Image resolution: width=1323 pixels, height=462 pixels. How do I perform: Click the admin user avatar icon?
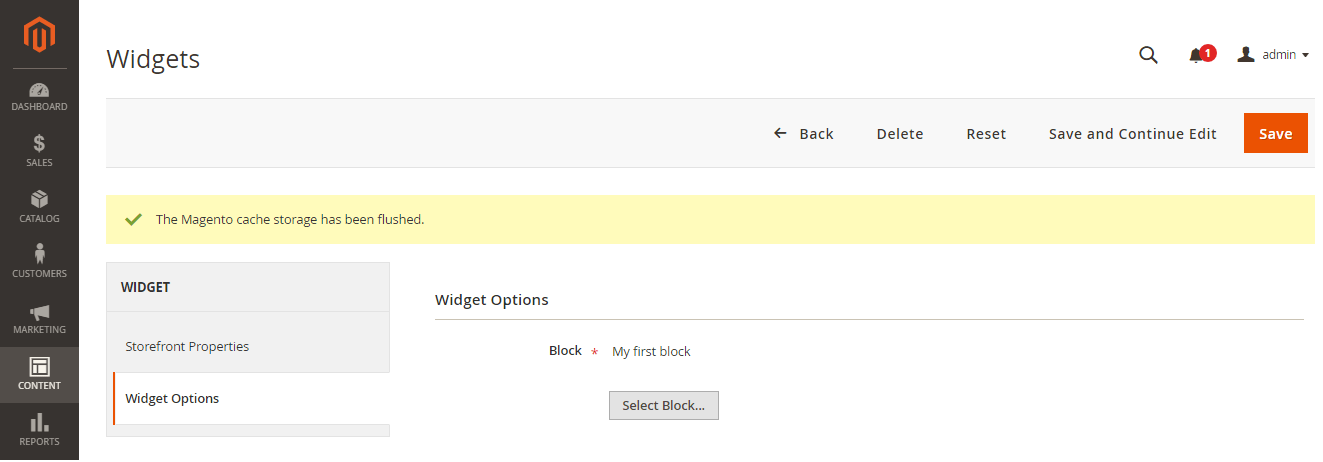pyautogui.click(x=1246, y=55)
